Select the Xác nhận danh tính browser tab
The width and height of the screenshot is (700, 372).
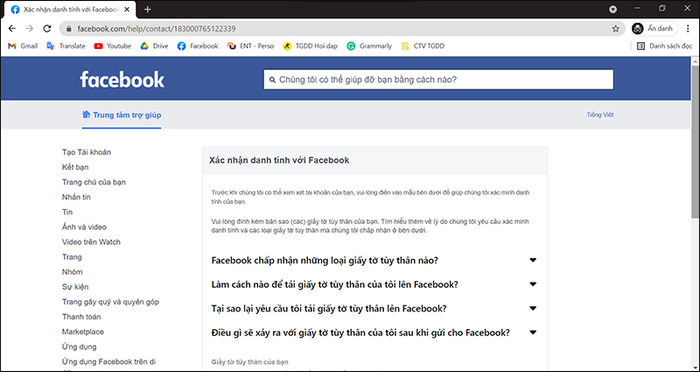(69, 9)
